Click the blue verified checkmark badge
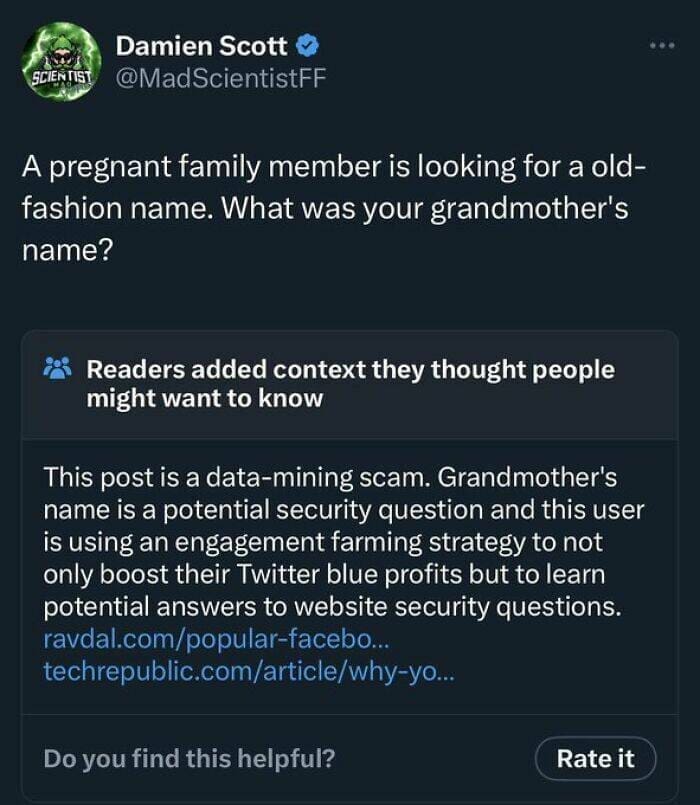 click(308, 46)
